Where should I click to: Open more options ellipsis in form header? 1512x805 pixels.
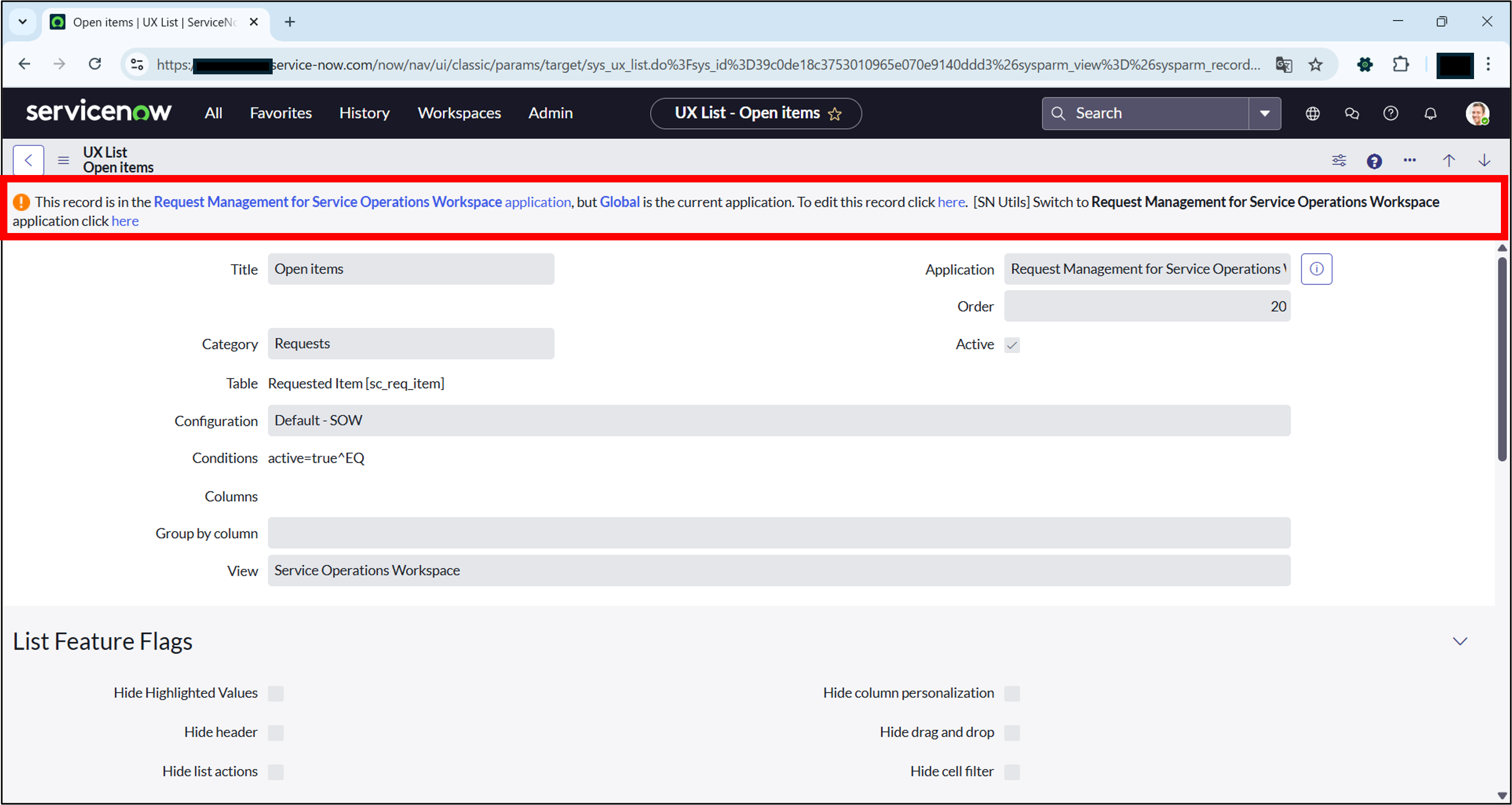pyautogui.click(x=1409, y=160)
